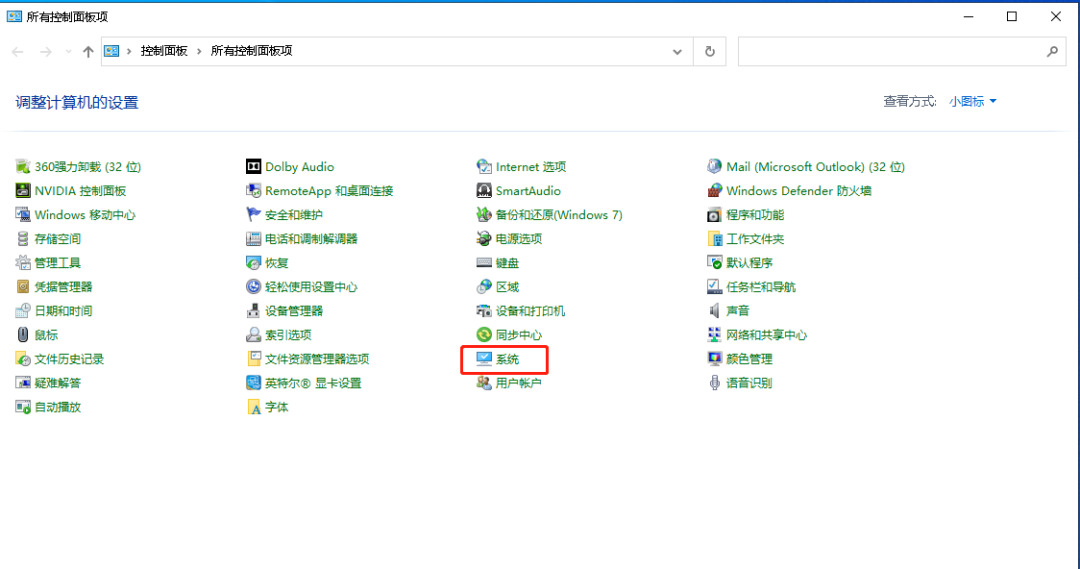Open the 鼠标 icon
The width and height of the screenshot is (1080, 569).
[23, 335]
